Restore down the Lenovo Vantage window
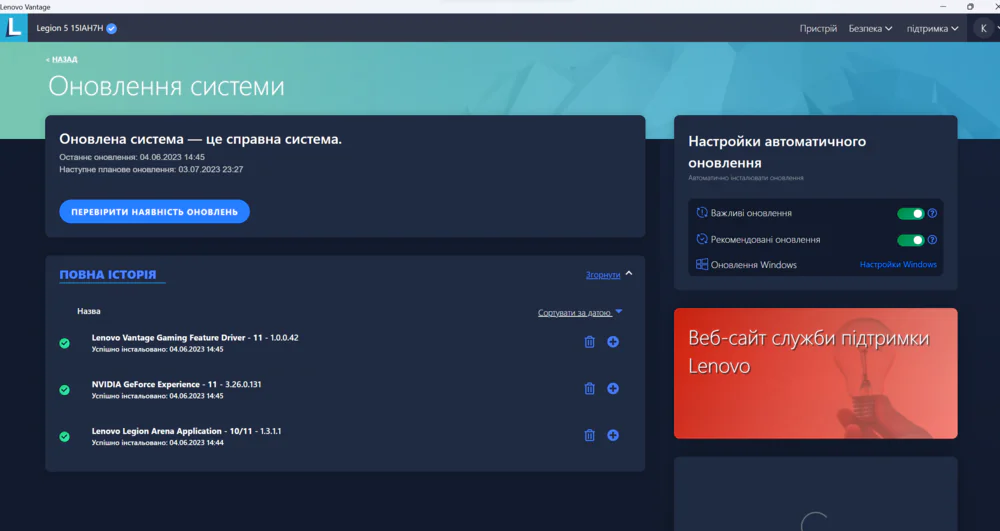The height and width of the screenshot is (531, 1000). [x=970, y=6]
